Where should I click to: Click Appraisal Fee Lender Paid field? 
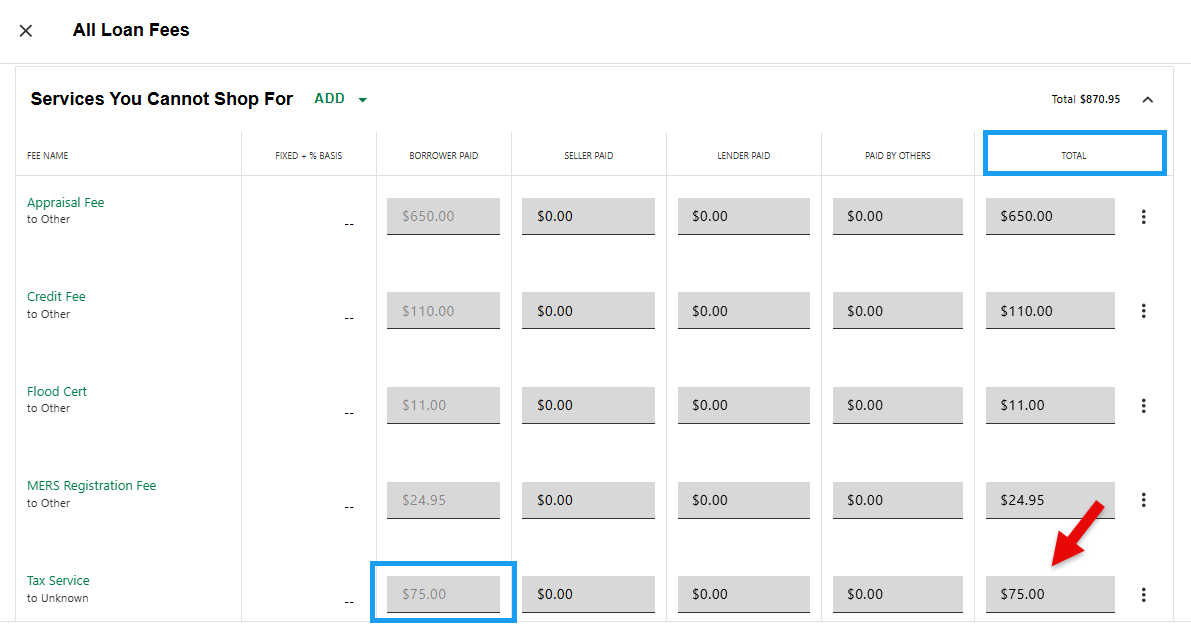click(x=744, y=217)
